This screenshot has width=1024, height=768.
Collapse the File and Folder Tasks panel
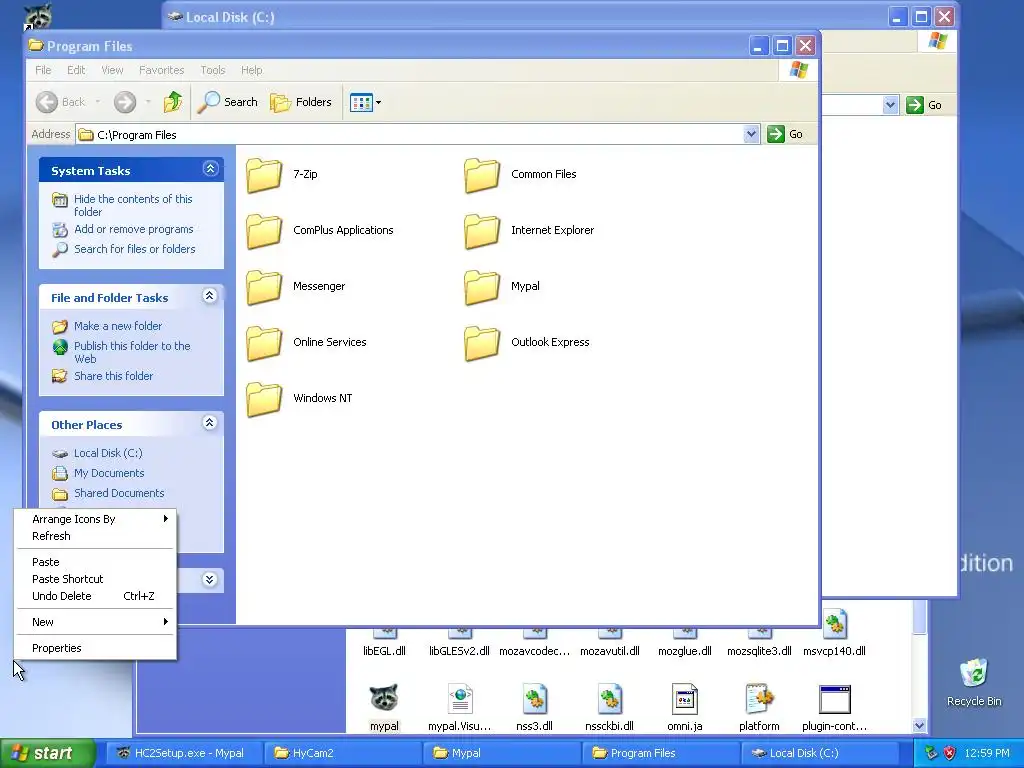tap(210, 296)
